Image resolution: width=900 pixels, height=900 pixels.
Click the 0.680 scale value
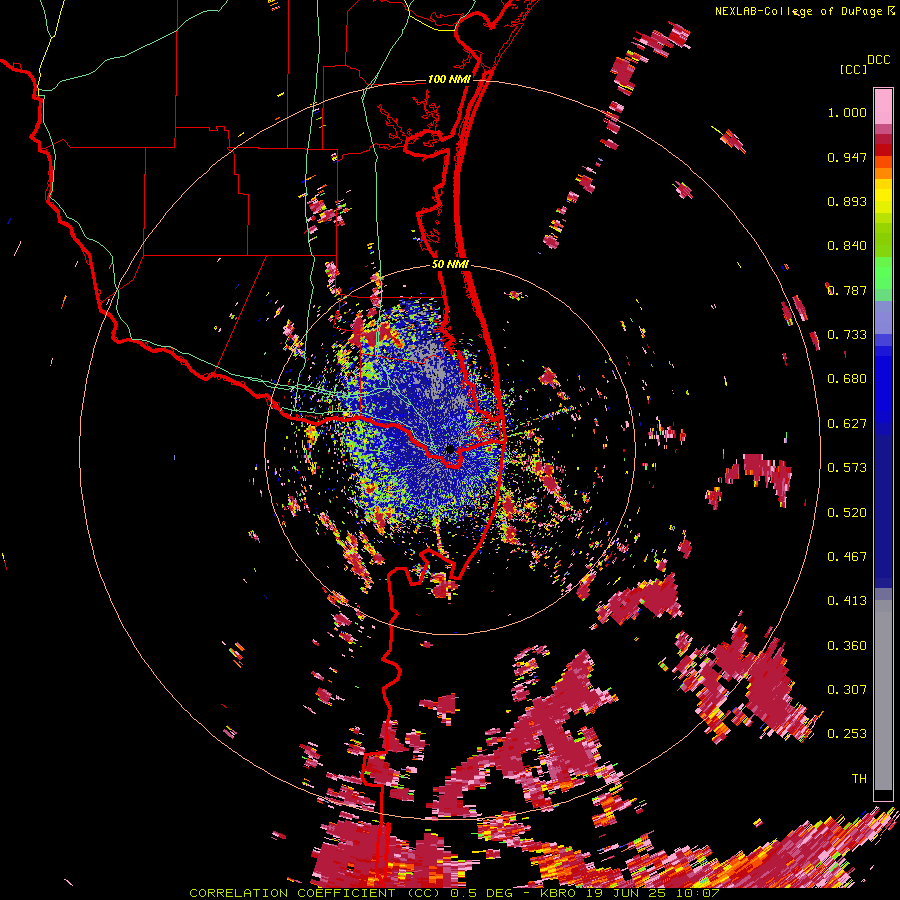click(847, 379)
